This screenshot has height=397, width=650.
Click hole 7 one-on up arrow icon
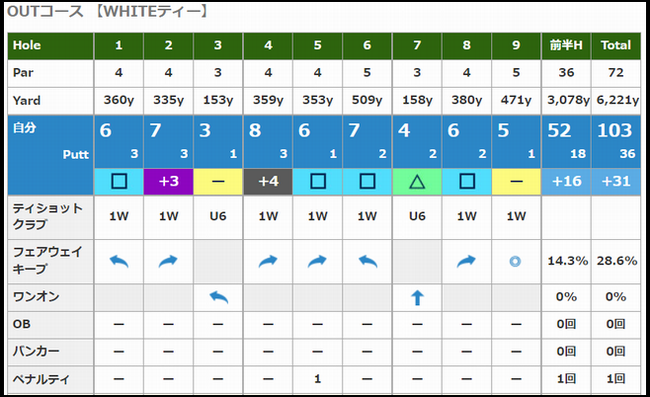tap(417, 298)
